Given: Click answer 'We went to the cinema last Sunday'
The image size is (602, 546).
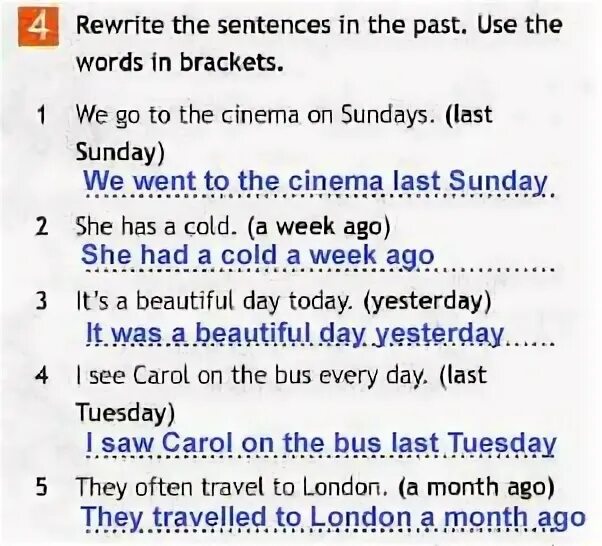Looking at the screenshot, I should pyautogui.click(x=315, y=180).
